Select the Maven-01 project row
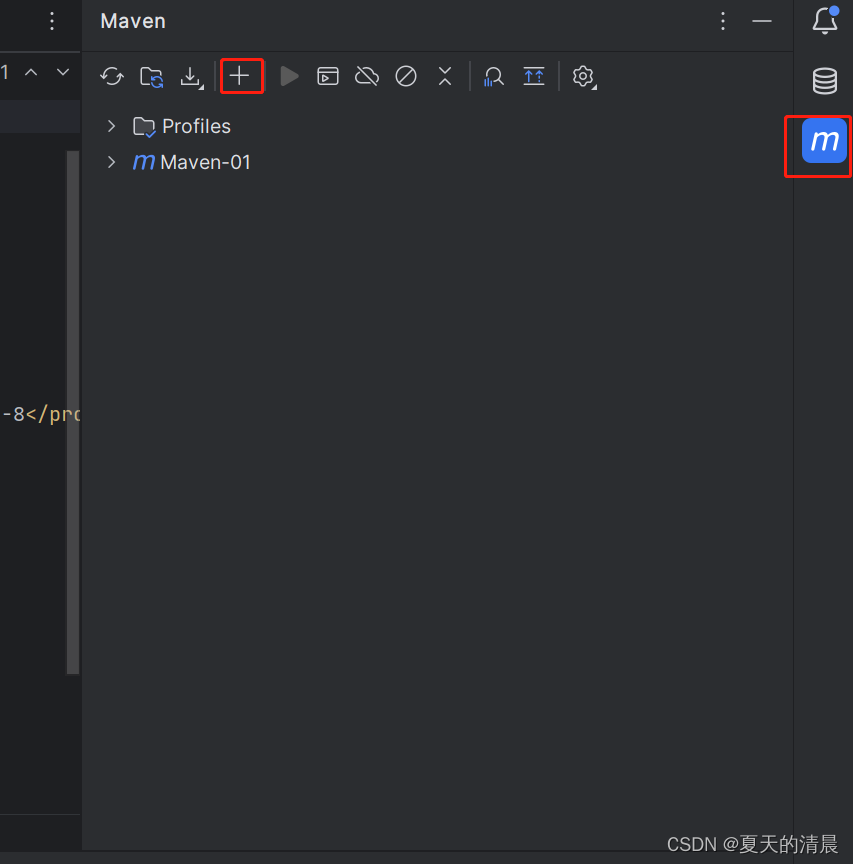Viewport: 854px width, 864px height. point(437,162)
